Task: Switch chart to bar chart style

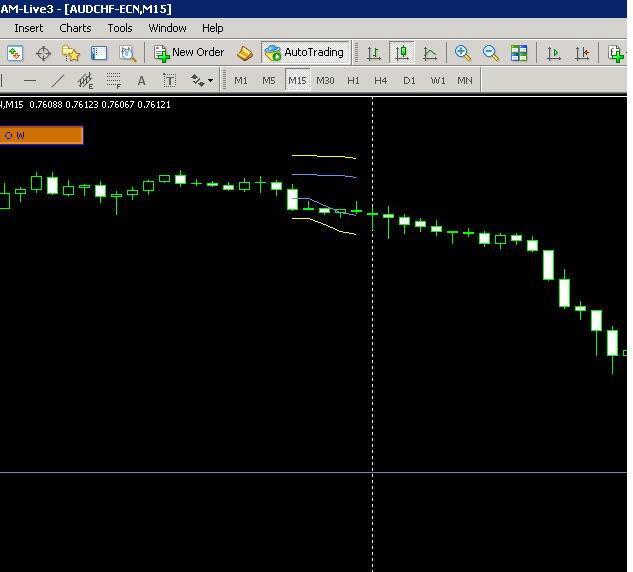Action: (x=374, y=53)
